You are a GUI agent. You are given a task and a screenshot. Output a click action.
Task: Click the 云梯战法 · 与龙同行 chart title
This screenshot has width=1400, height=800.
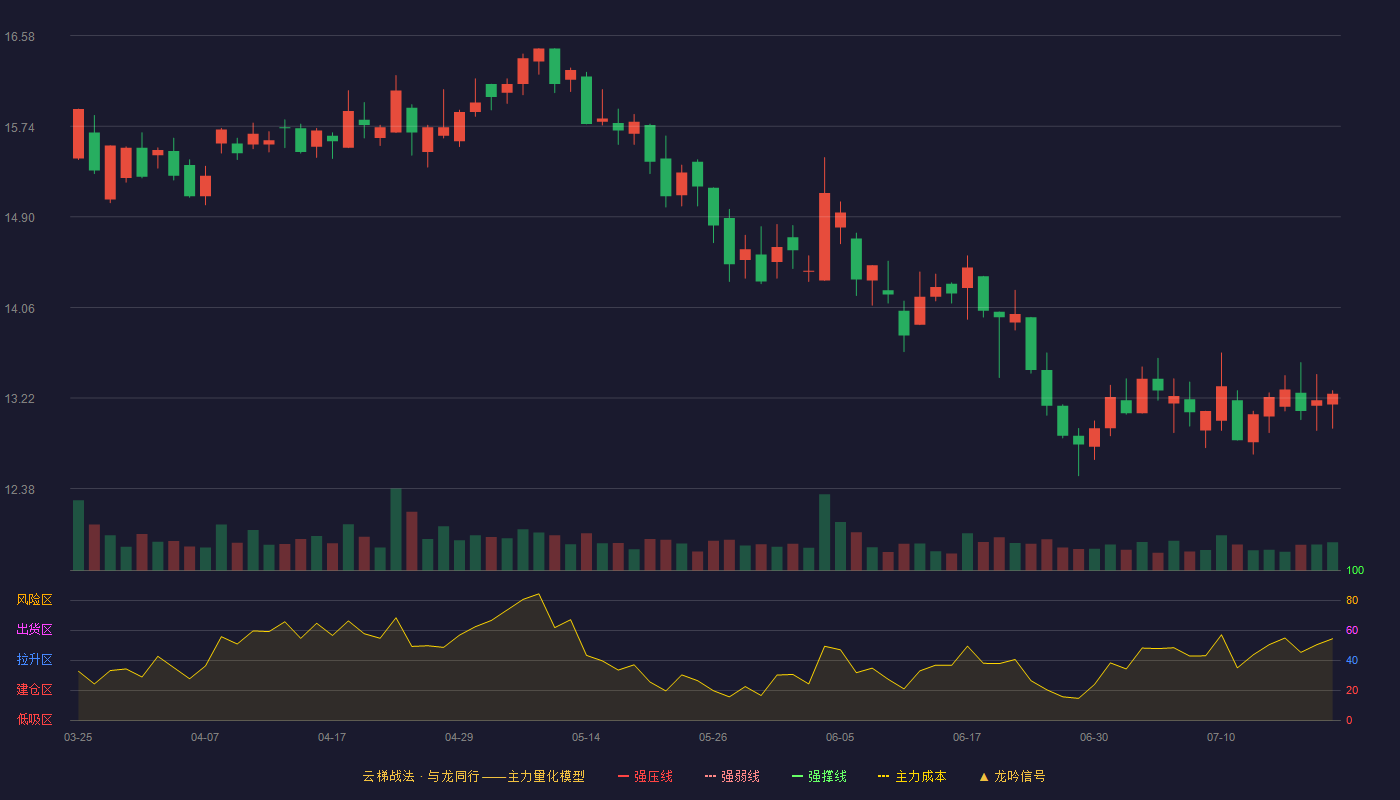click(x=473, y=776)
